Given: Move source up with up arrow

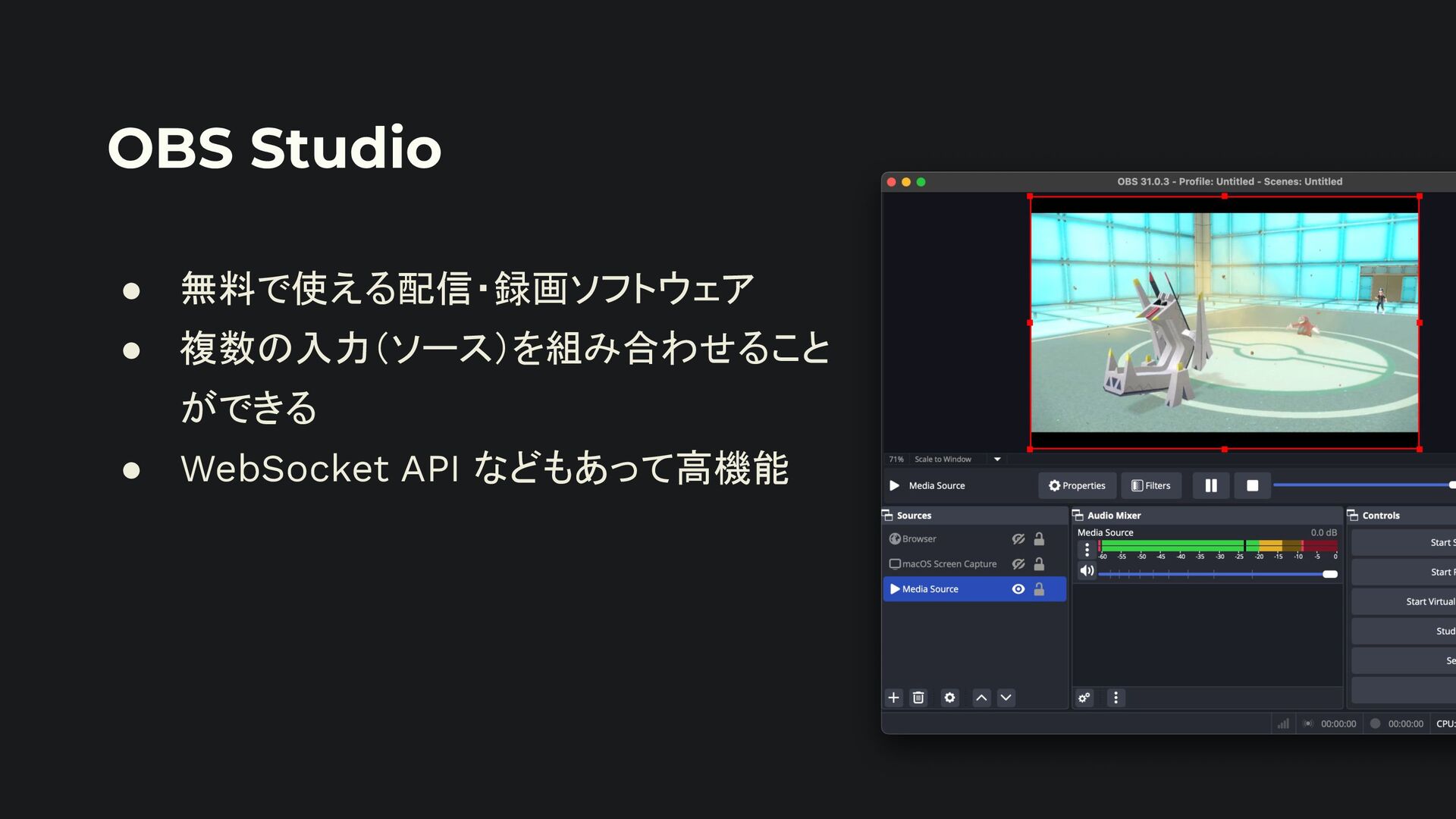Looking at the screenshot, I should 981,698.
